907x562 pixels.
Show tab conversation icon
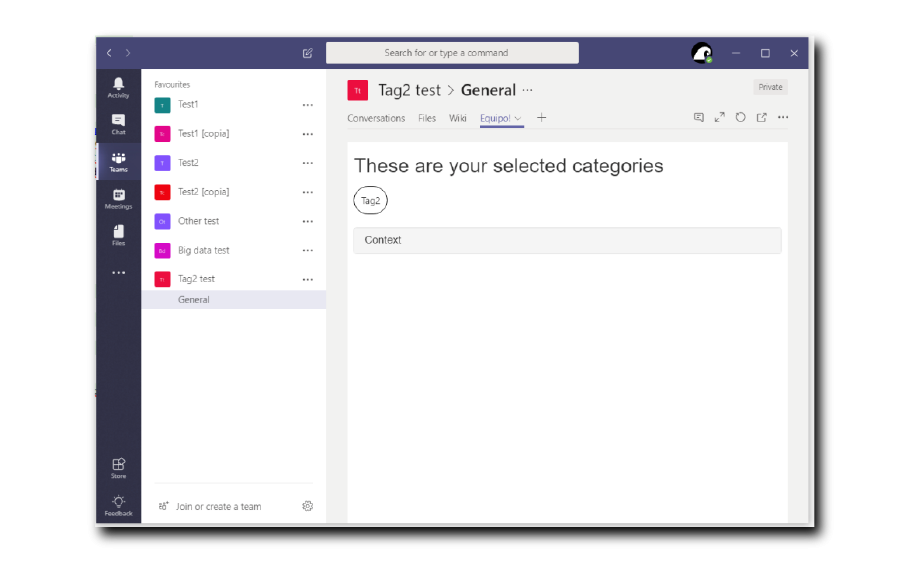(699, 117)
